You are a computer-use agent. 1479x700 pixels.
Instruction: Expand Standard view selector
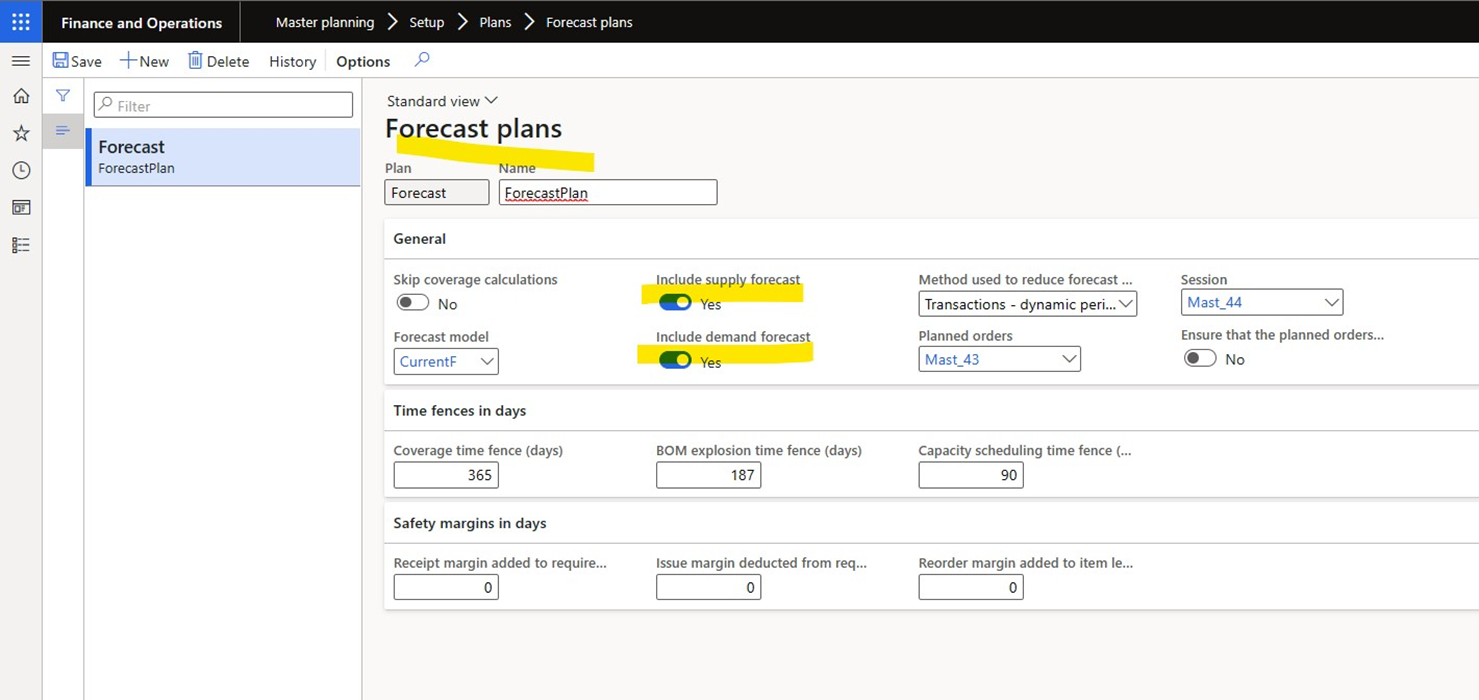tap(442, 101)
